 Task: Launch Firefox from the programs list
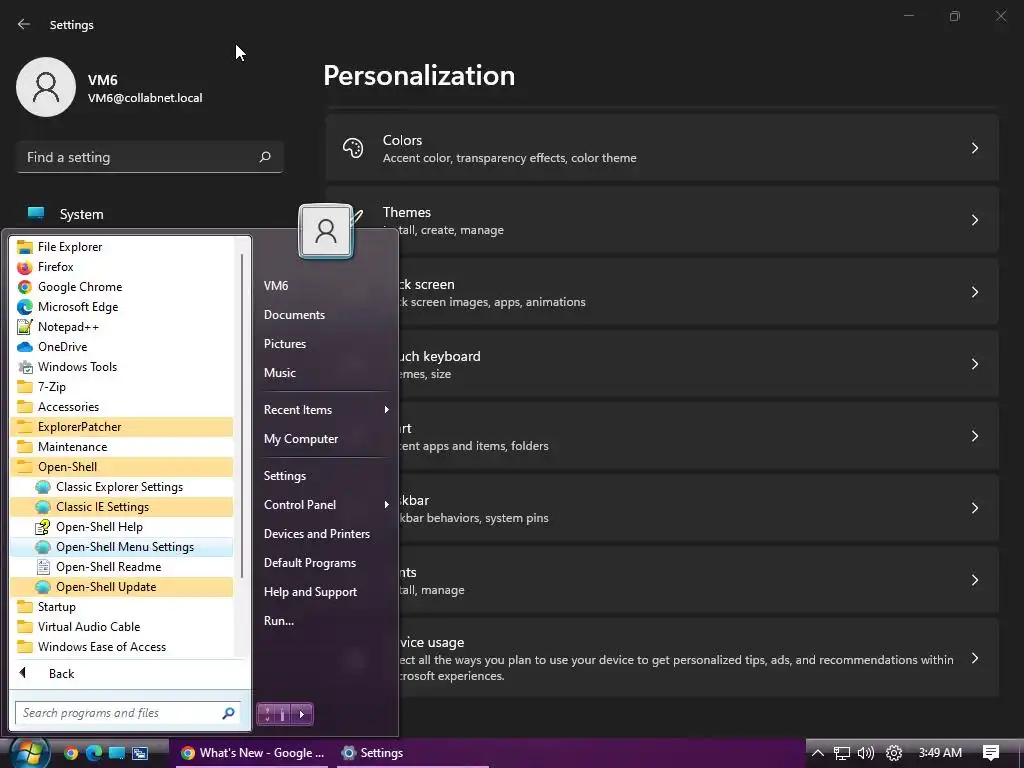[x=122, y=267]
